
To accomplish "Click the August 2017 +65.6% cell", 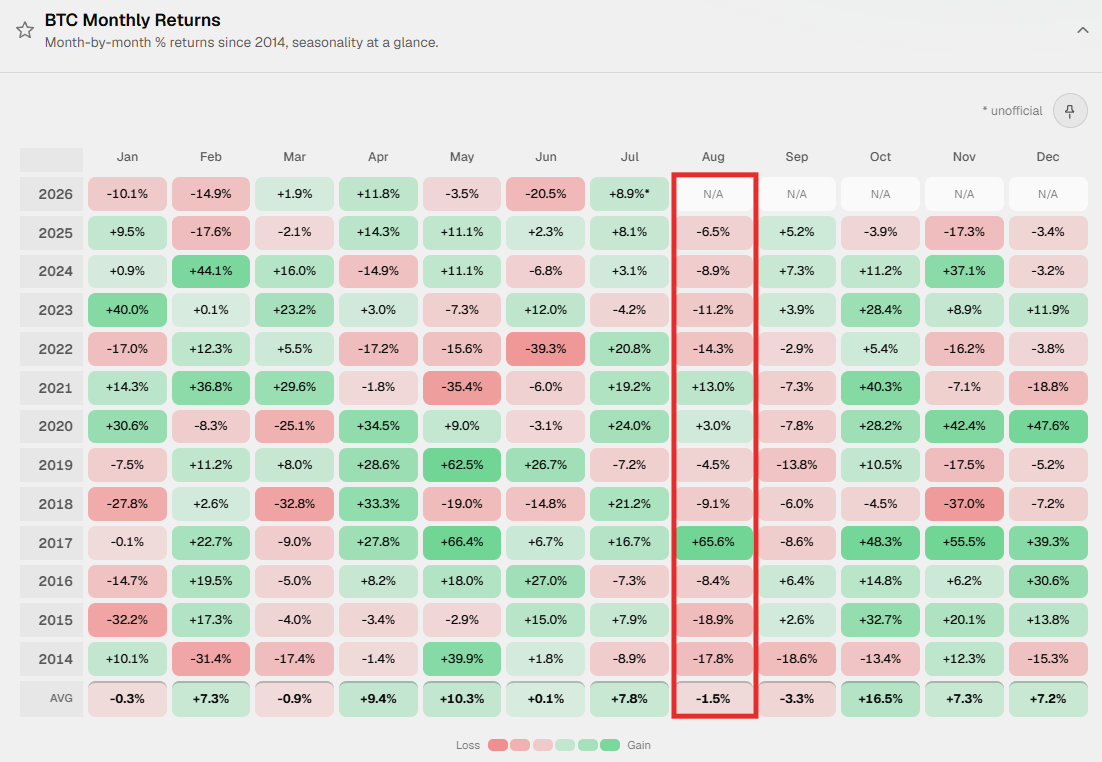I will coord(713,543).
